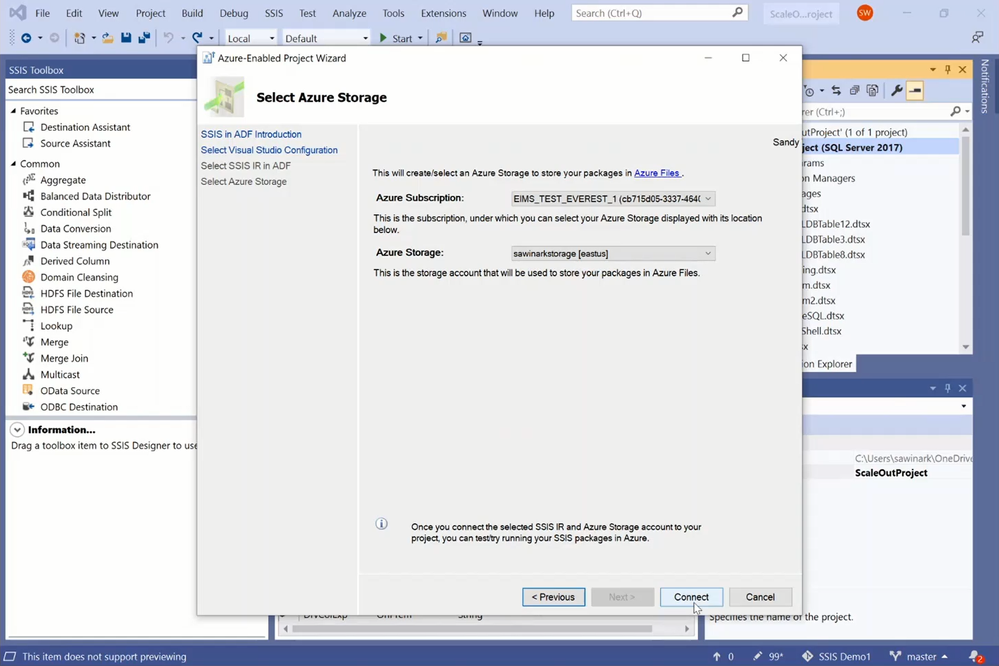This screenshot has width=999, height=666.
Task: Open the Start button dropdown arrow
Action: [x=420, y=38]
